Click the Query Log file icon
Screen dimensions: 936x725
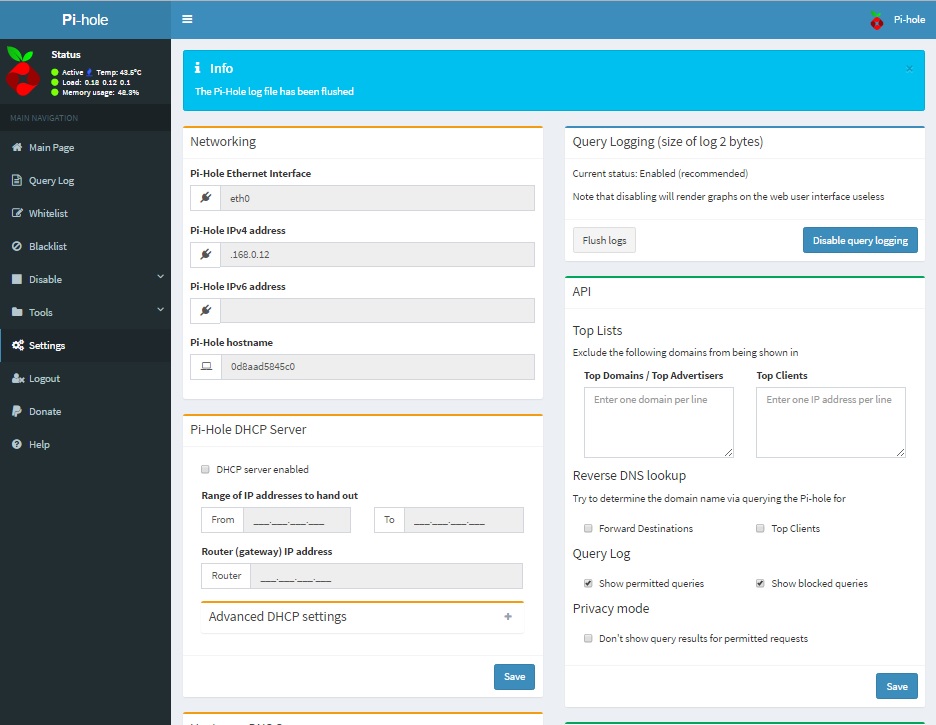pyautogui.click(x=17, y=180)
